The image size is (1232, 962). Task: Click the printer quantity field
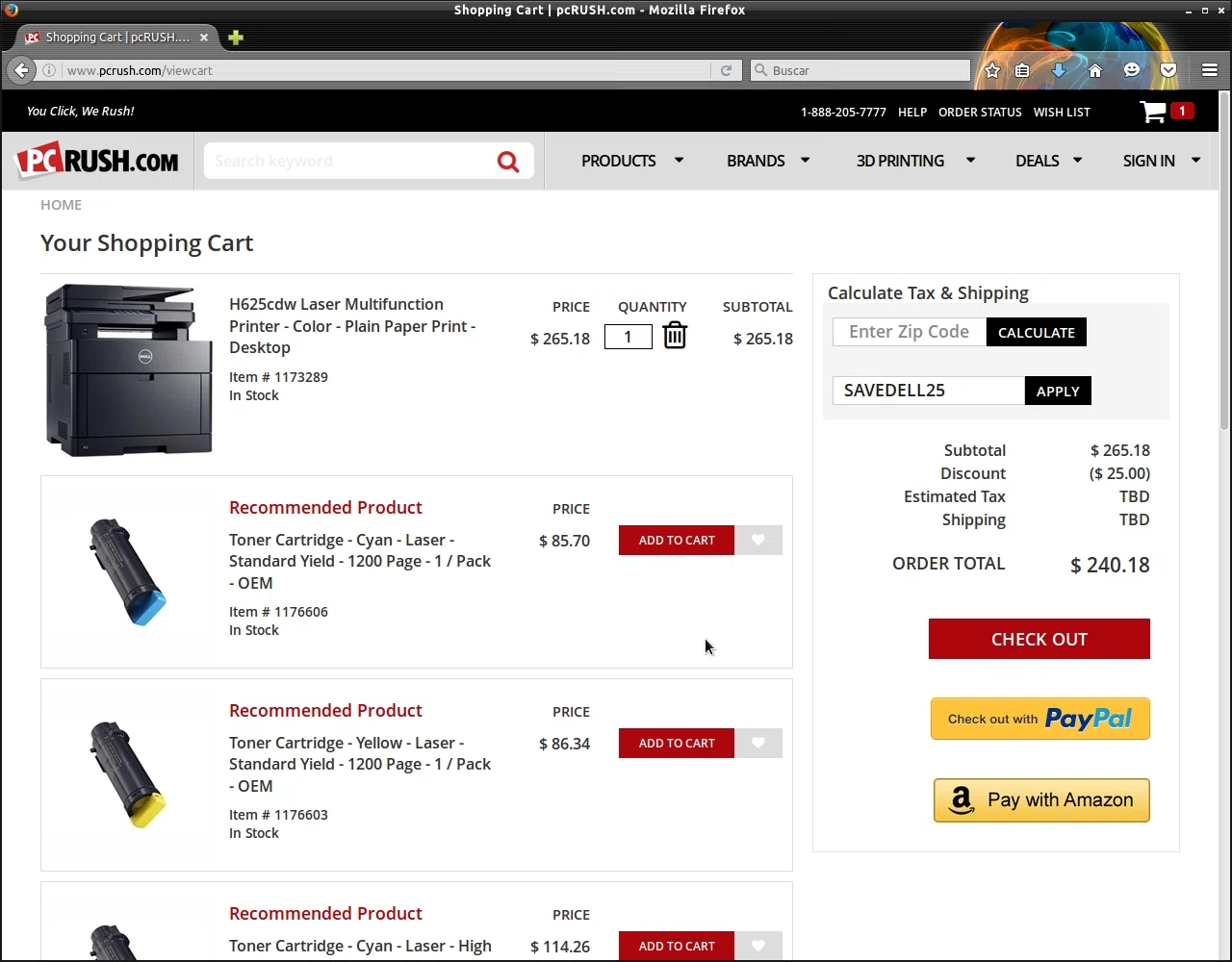(629, 337)
